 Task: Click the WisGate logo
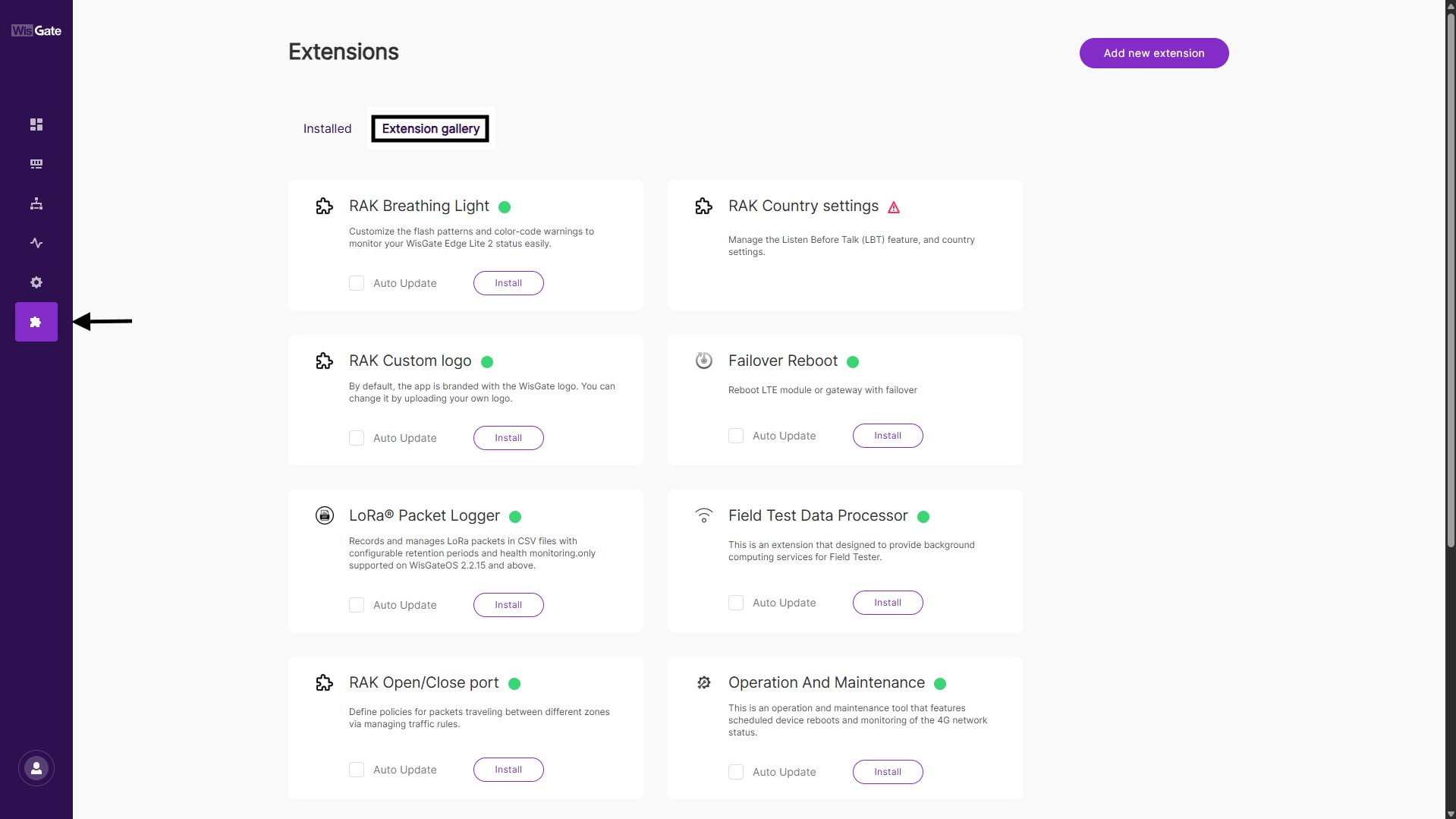[36, 30]
